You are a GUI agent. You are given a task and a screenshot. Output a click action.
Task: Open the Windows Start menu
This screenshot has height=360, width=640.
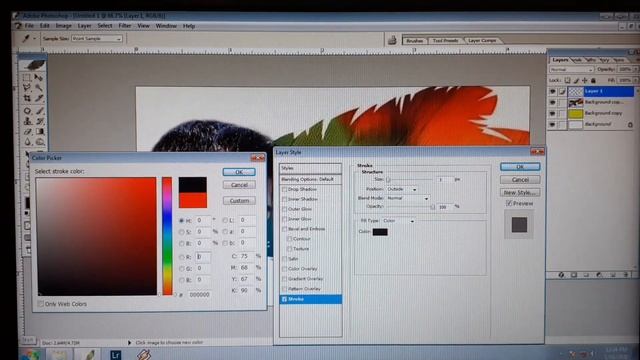pos(31,355)
